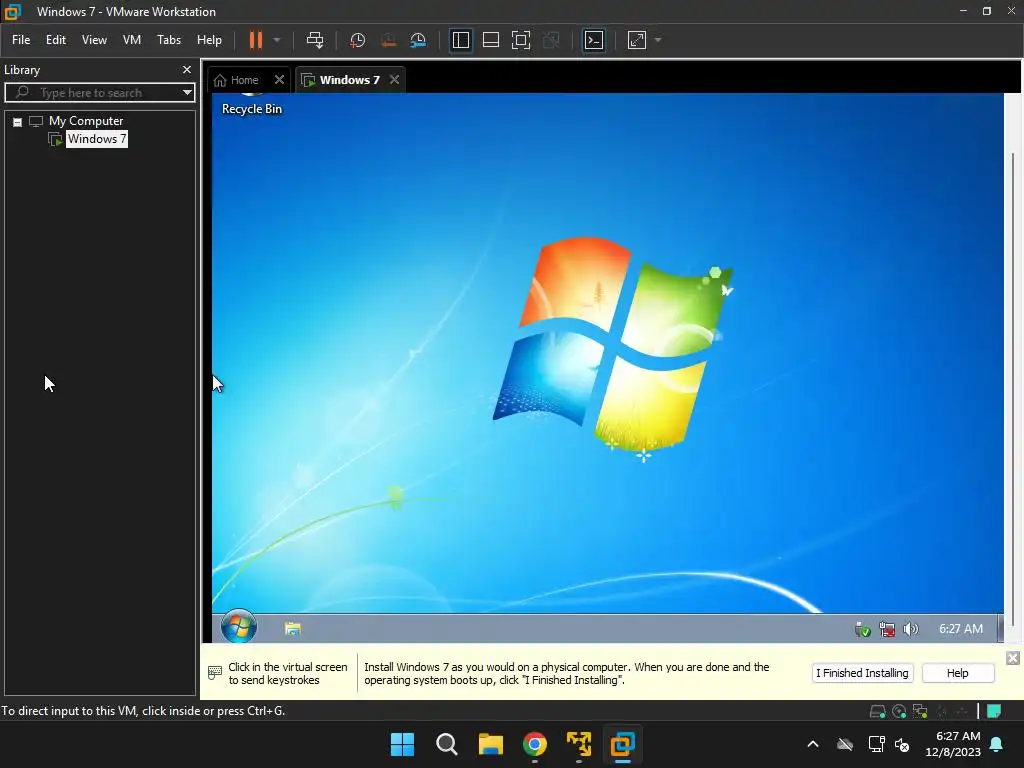Click the VM view vertical scrollbar

coord(1013,389)
